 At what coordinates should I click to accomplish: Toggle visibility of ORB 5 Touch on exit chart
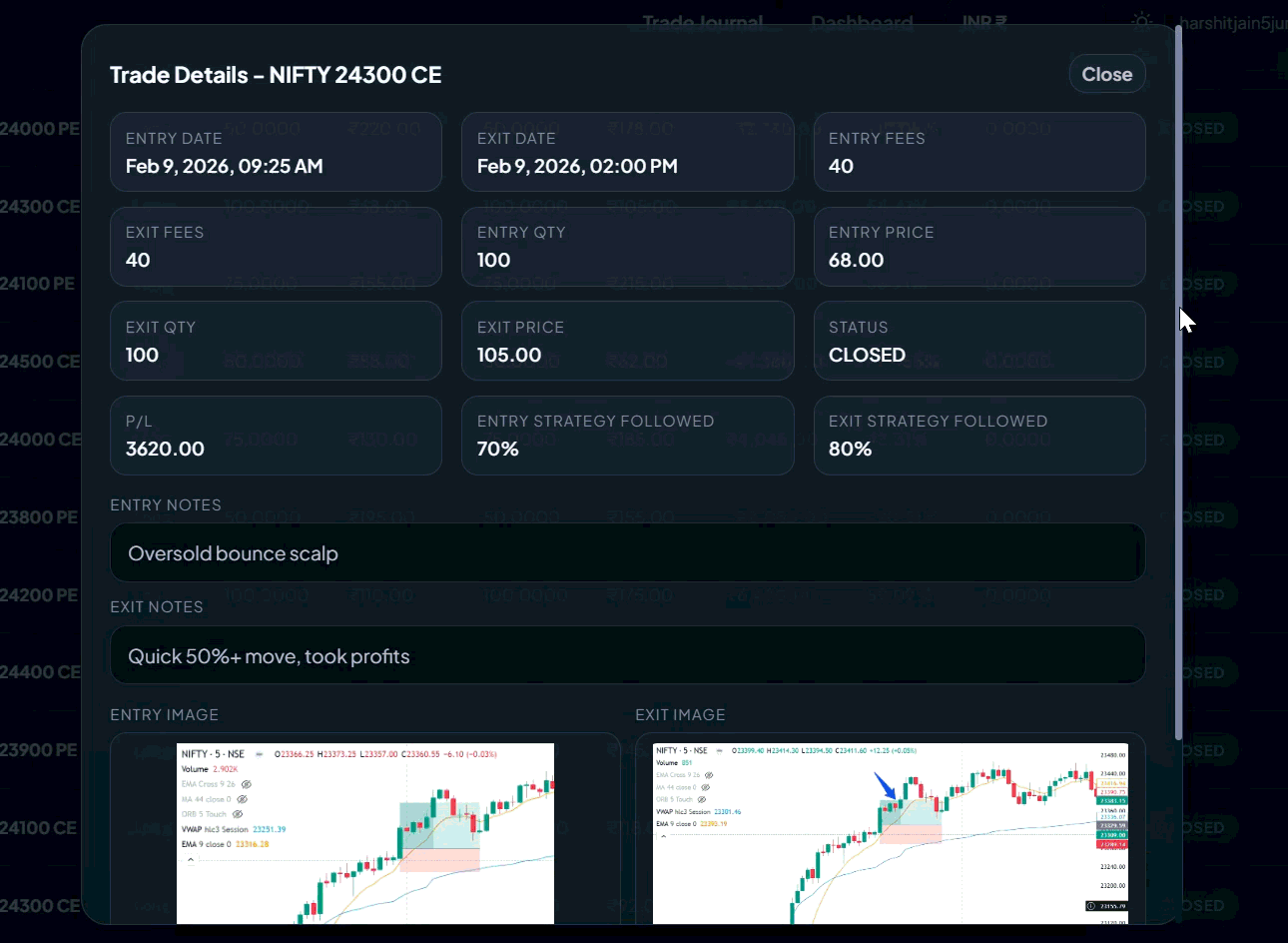tap(701, 799)
